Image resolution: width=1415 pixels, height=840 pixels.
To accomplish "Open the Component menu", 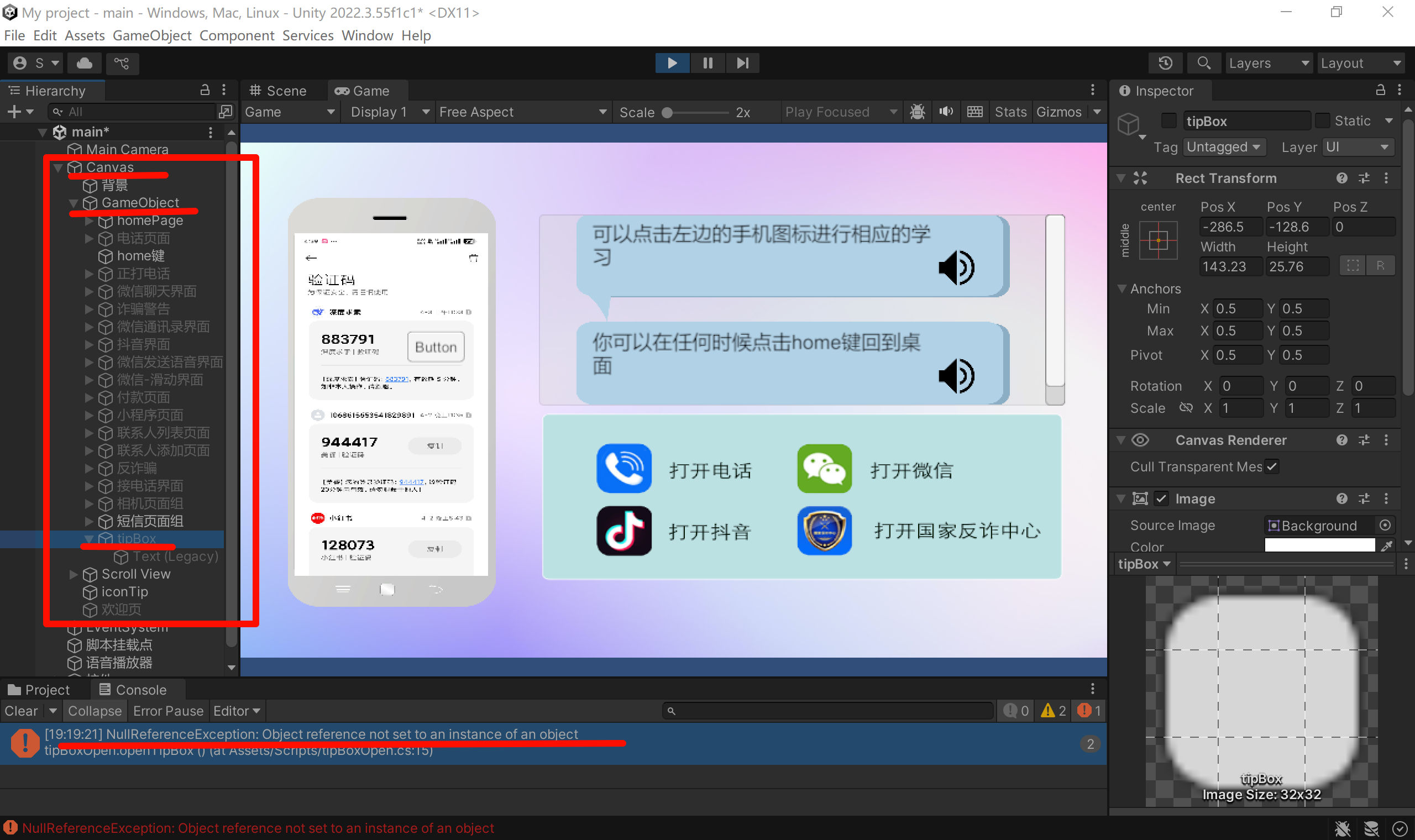I will pyautogui.click(x=237, y=35).
